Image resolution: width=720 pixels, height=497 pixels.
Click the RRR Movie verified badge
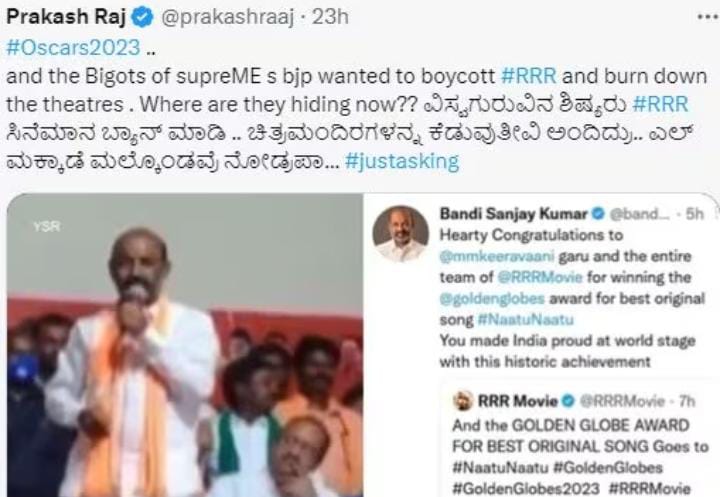568,401
